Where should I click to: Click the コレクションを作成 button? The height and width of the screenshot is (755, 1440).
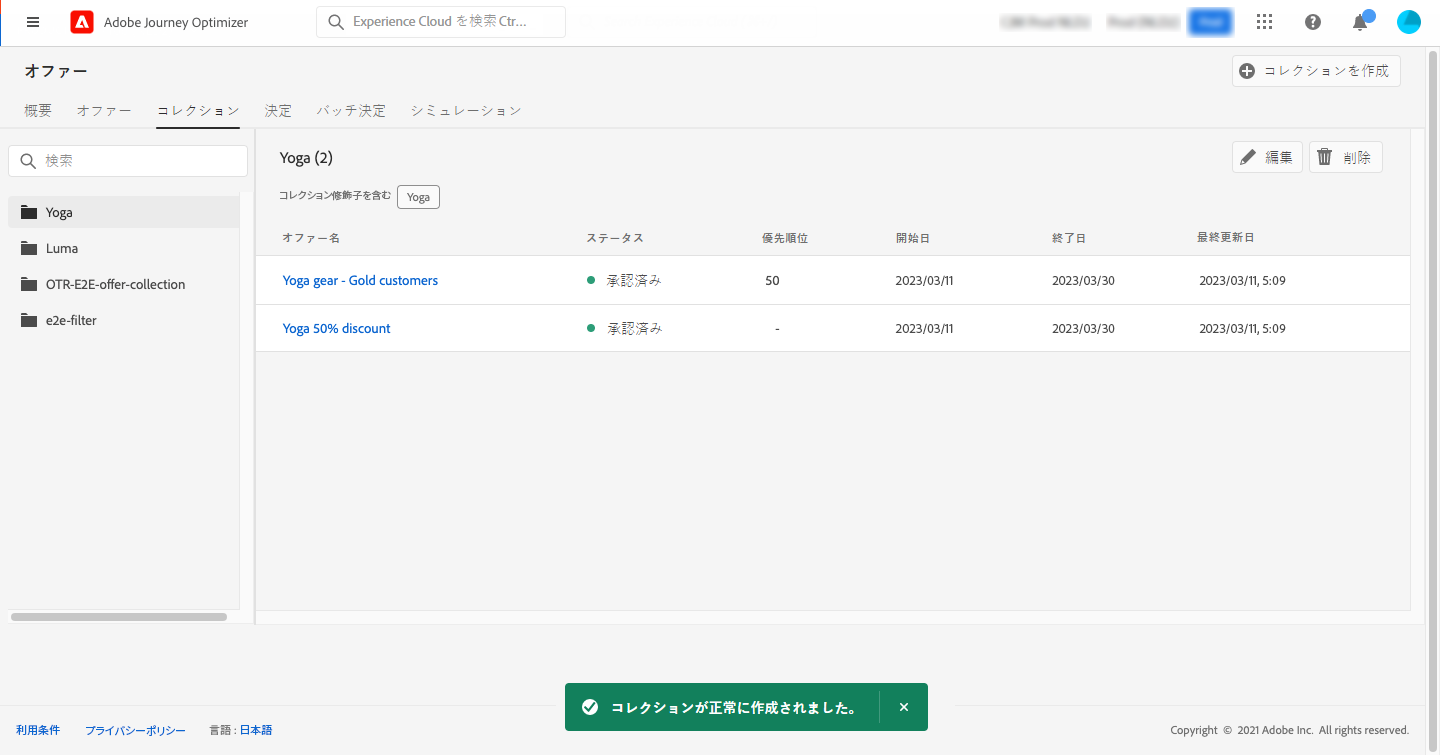(x=1316, y=71)
